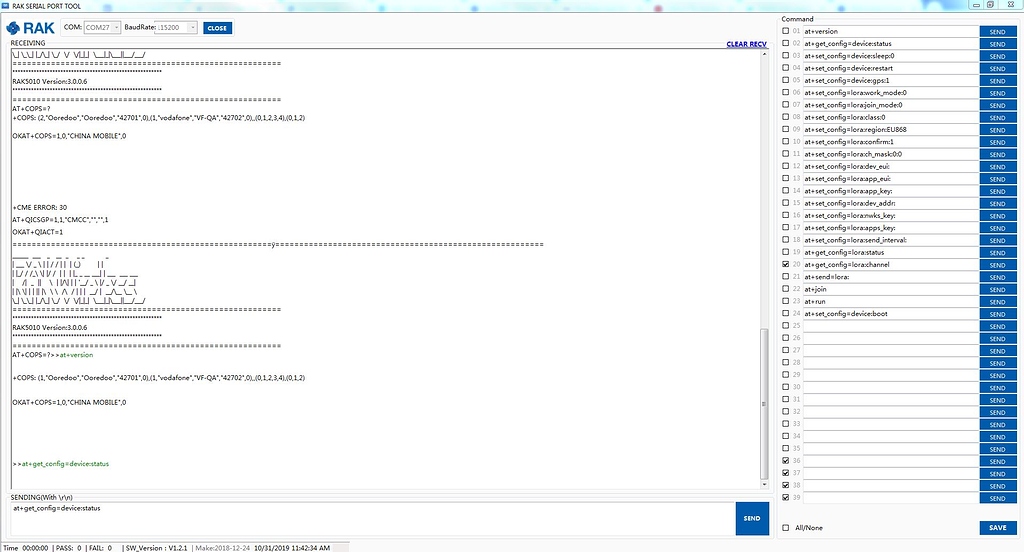Uncheck the checkbox for command 39
The width and height of the screenshot is (1024, 552).
coord(785,497)
